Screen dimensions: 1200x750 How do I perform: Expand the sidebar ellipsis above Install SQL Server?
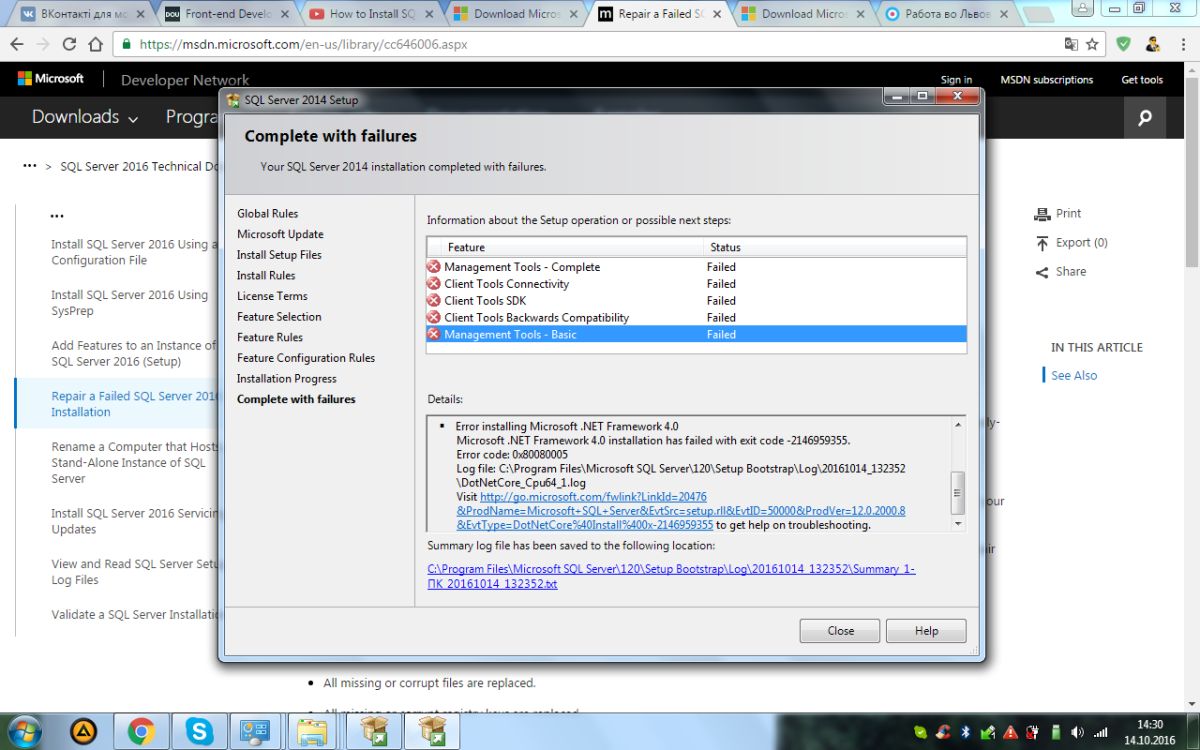tap(57, 215)
